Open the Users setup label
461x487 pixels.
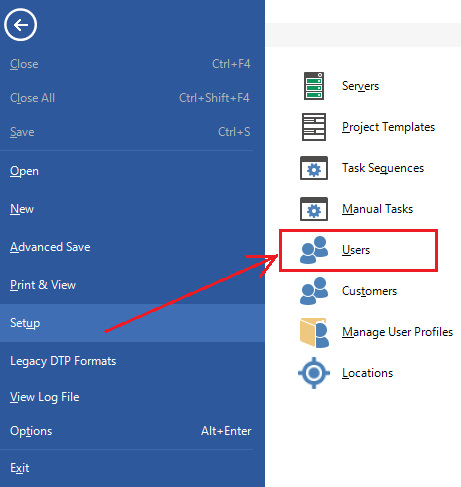tap(356, 250)
